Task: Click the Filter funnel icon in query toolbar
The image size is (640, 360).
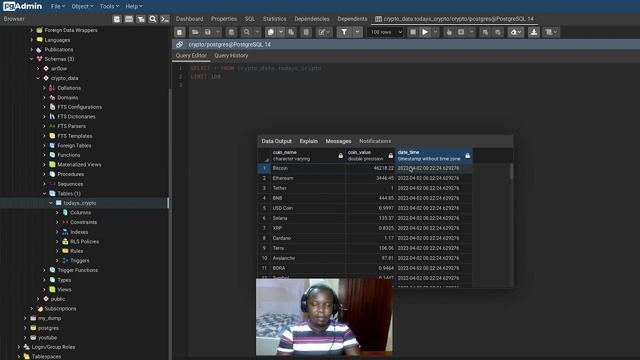Action: pyautogui.click(x=344, y=32)
